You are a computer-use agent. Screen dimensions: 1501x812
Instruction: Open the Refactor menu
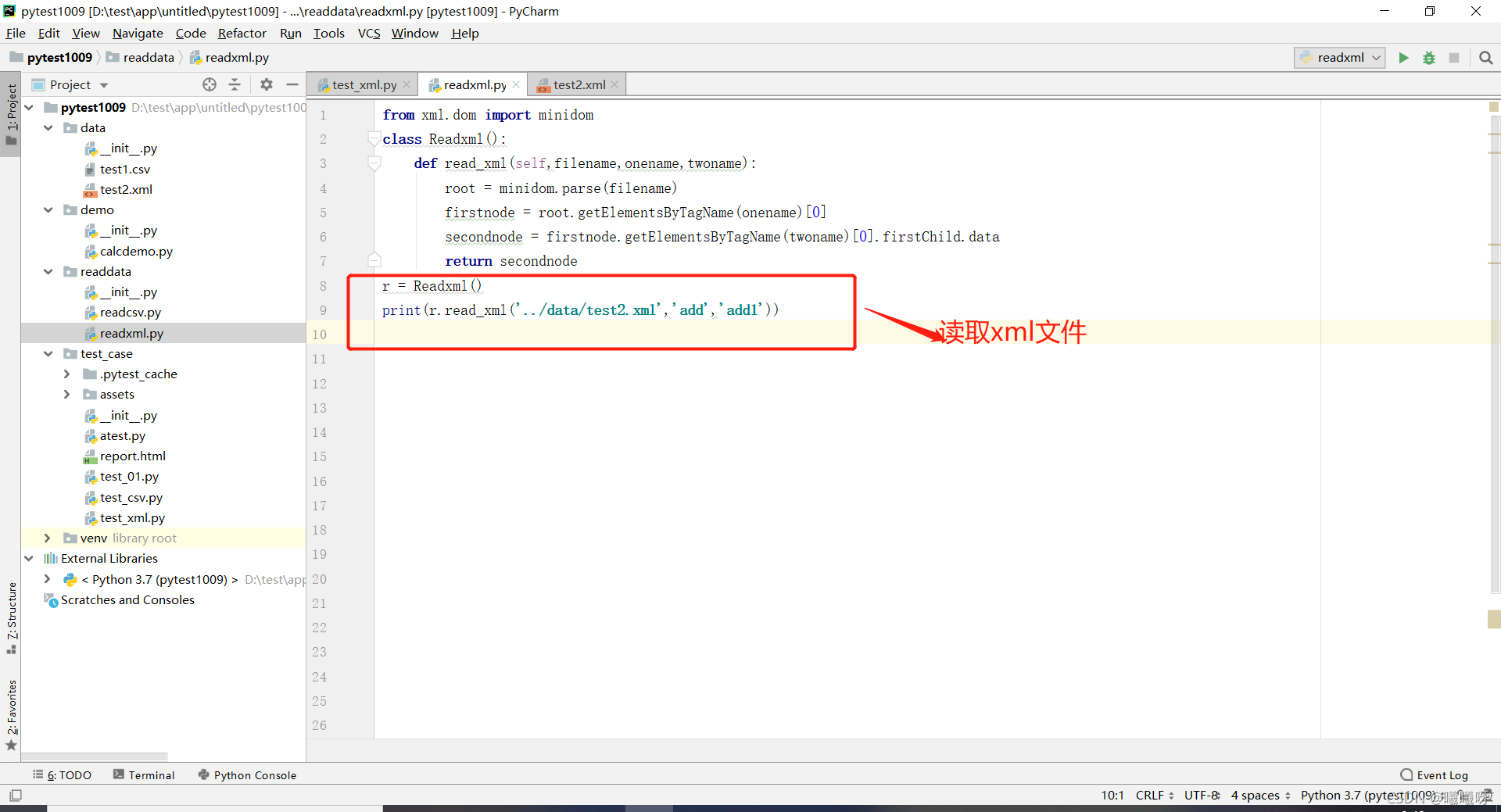(x=242, y=33)
